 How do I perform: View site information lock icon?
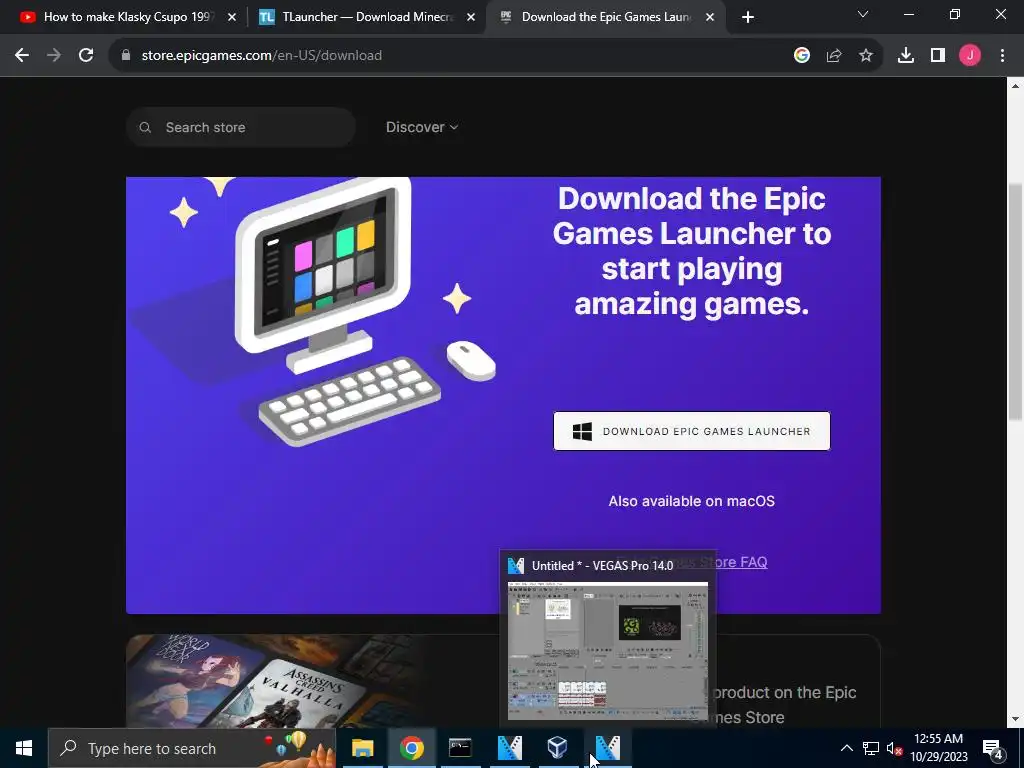126,56
